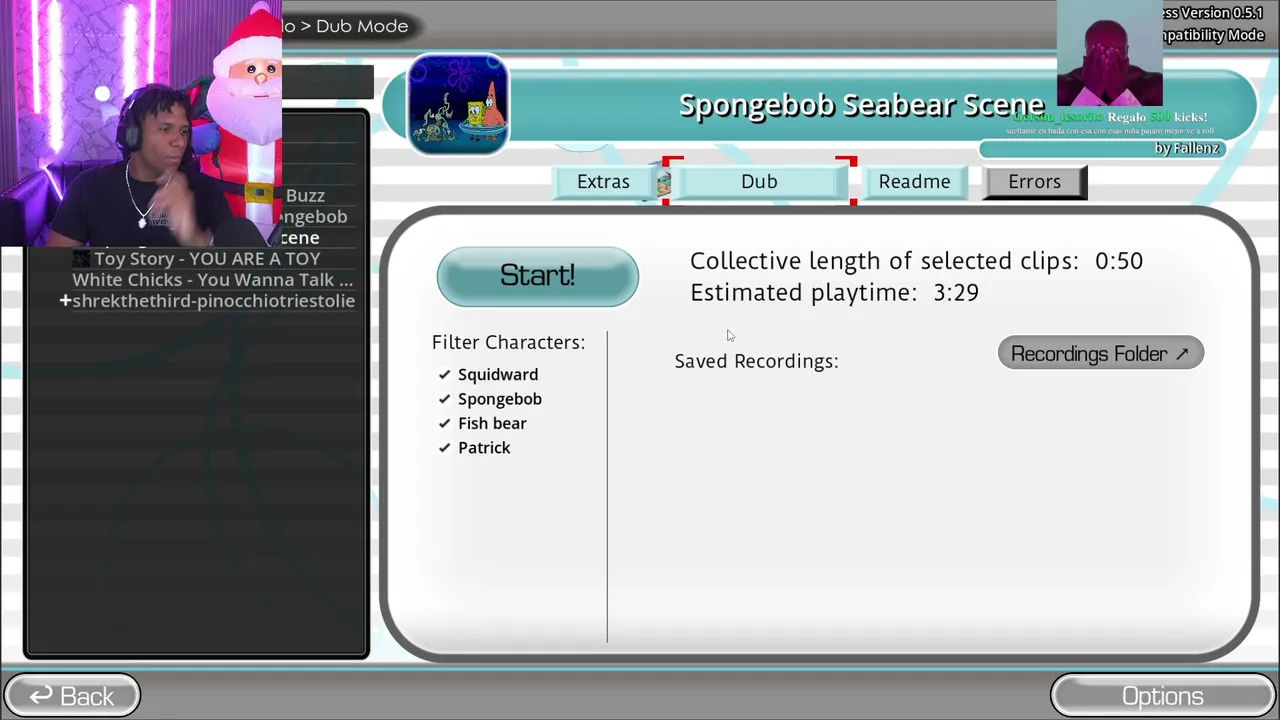1280x720 pixels.
Task: Click 'Collective length of selected clips: 0:50'
Action: click(916, 261)
